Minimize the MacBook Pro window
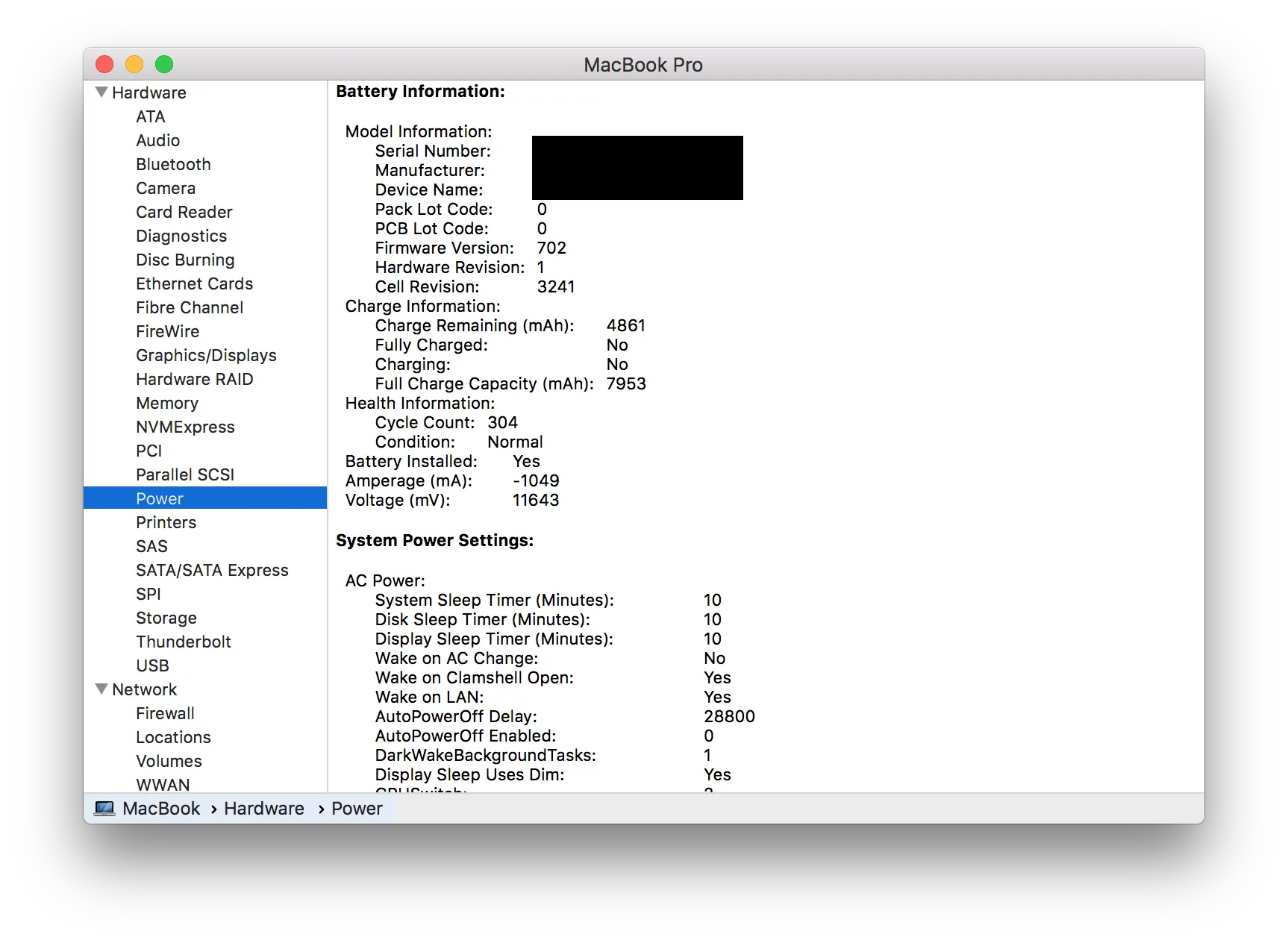The image size is (1288, 943). (134, 64)
